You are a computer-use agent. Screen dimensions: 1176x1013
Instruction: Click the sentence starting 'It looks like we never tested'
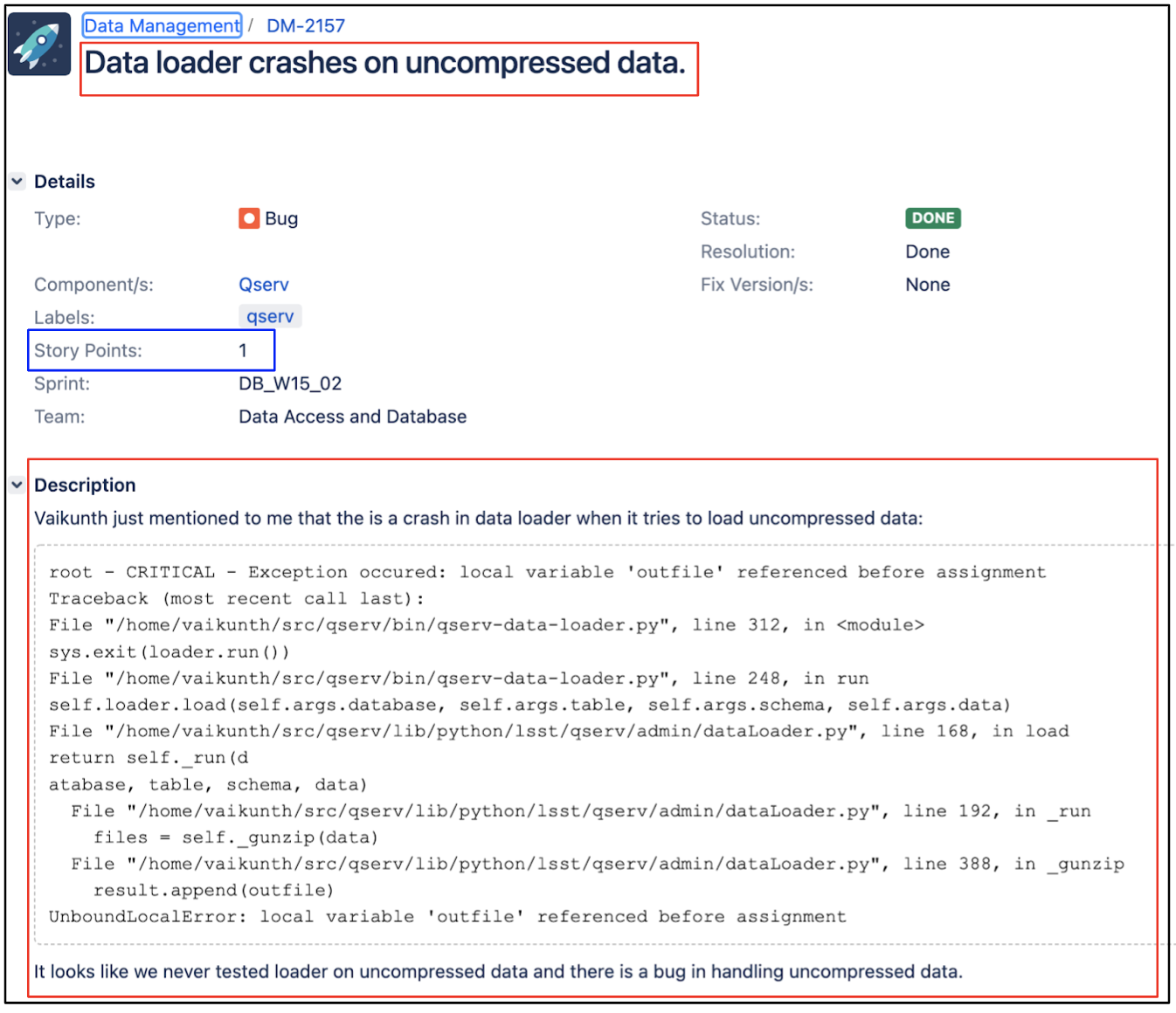coord(498,971)
